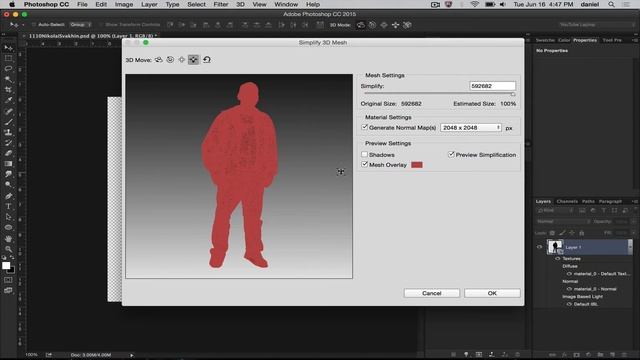Click the Reset camera view icon in dialog
The width and height of the screenshot is (640, 360).
point(207,60)
